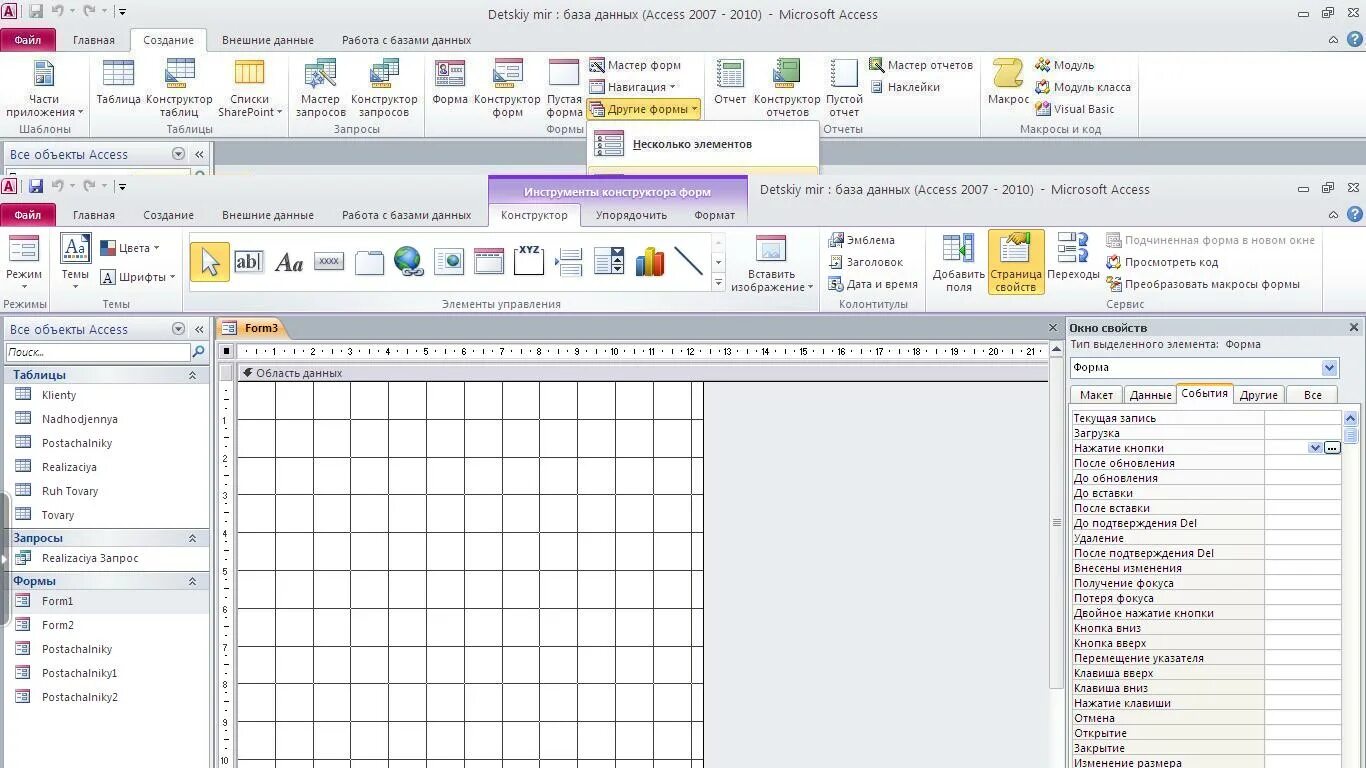This screenshot has height=768, width=1366.
Task: Open Списки SharePoint dropdown in back window
Action: pyautogui.click(x=250, y=88)
